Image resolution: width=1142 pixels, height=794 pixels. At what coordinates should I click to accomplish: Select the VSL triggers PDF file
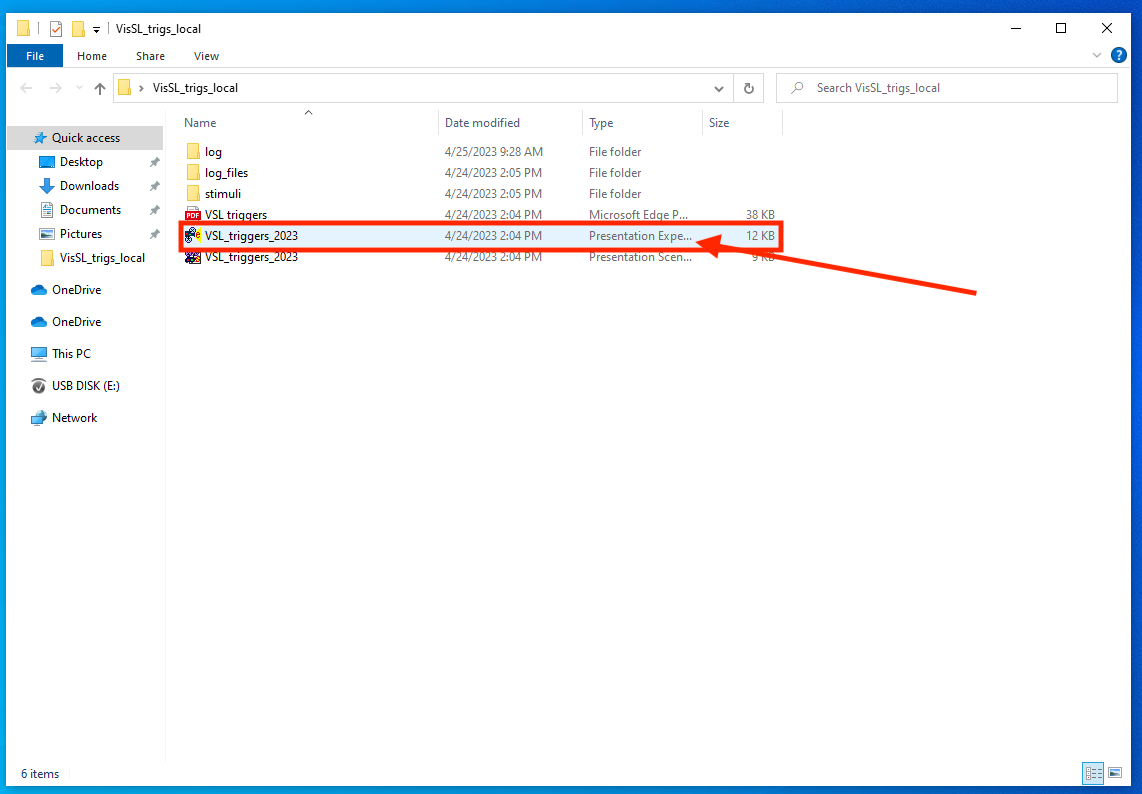point(235,215)
